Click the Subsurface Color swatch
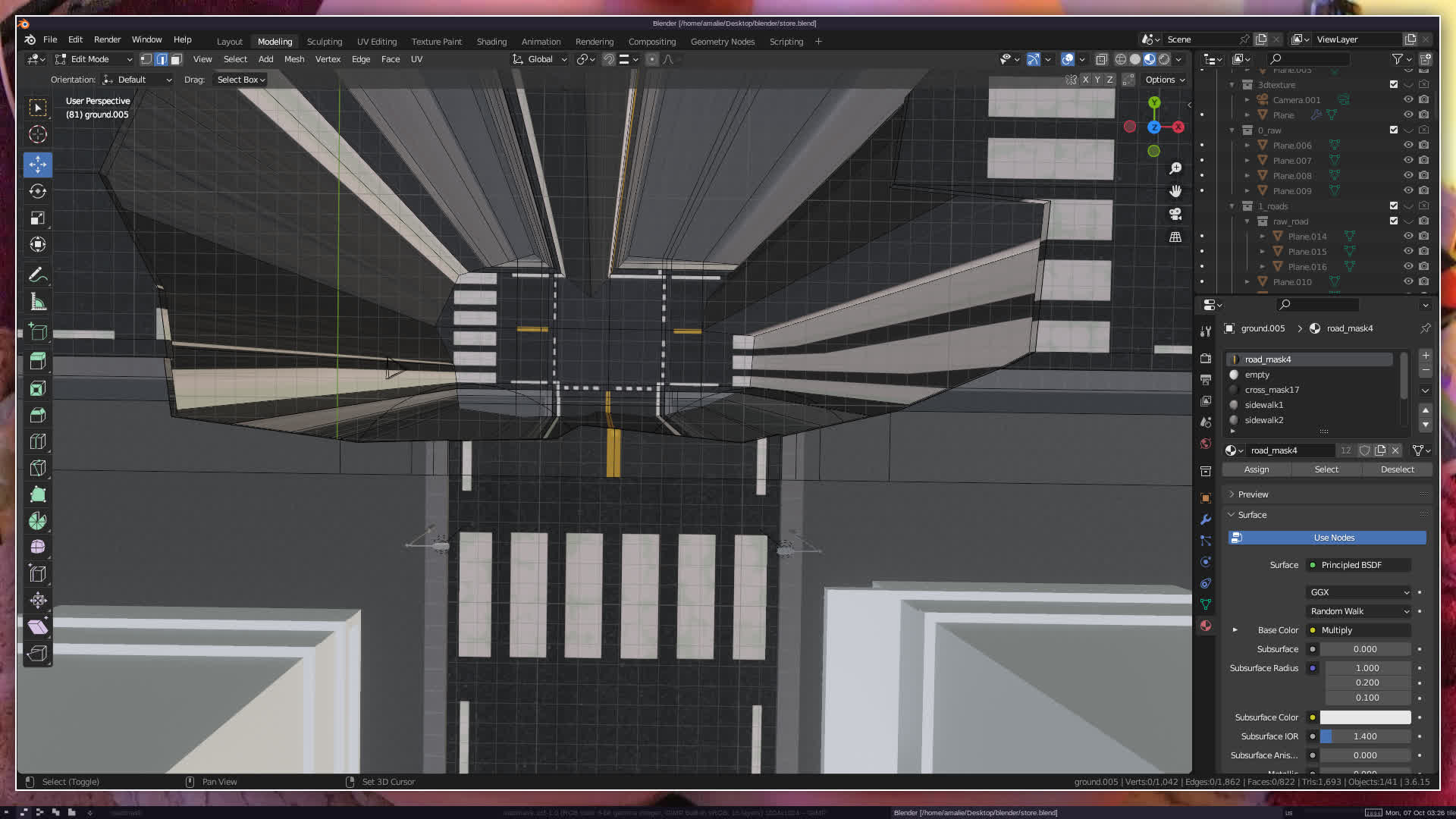Viewport: 1456px width, 819px height. point(1365,717)
